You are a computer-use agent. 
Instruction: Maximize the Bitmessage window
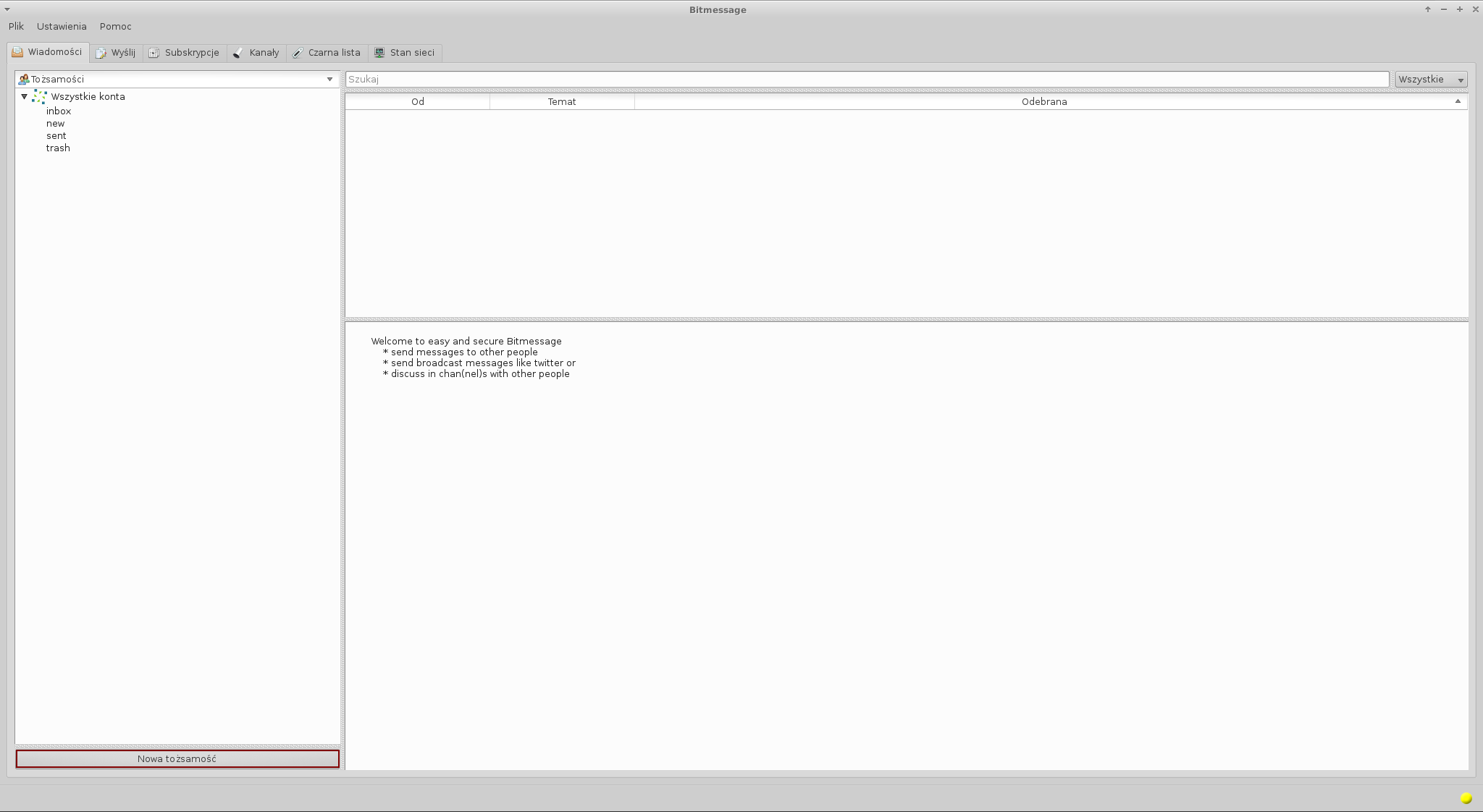1460,9
